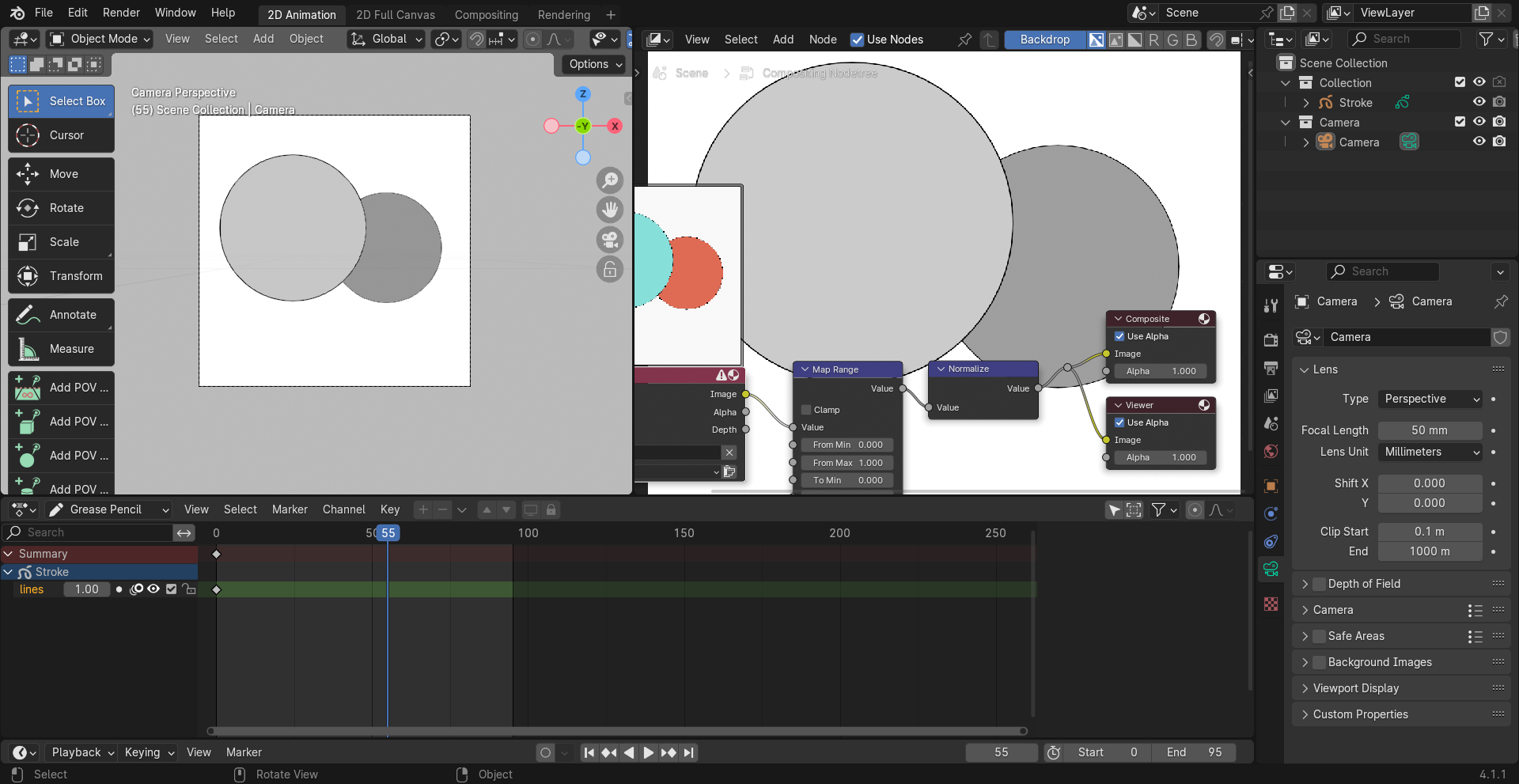Click the X axis gizmo handle
The image size is (1519, 784).
(615, 126)
